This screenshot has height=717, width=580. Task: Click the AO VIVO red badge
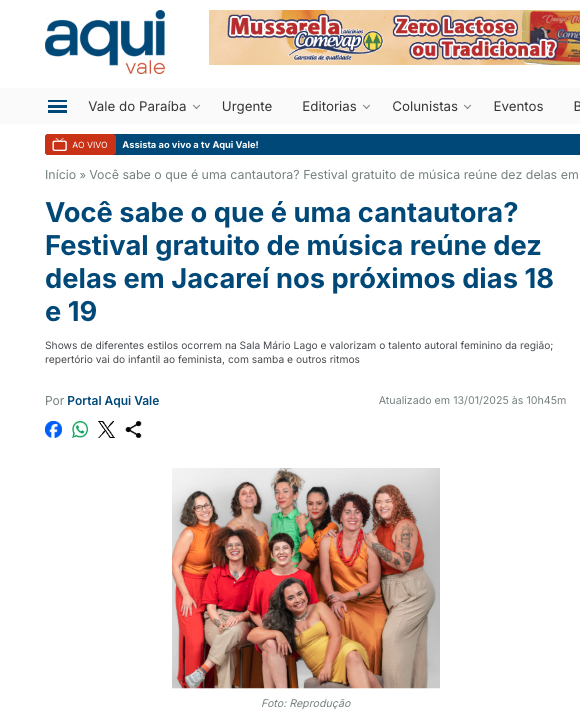pos(81,145)
